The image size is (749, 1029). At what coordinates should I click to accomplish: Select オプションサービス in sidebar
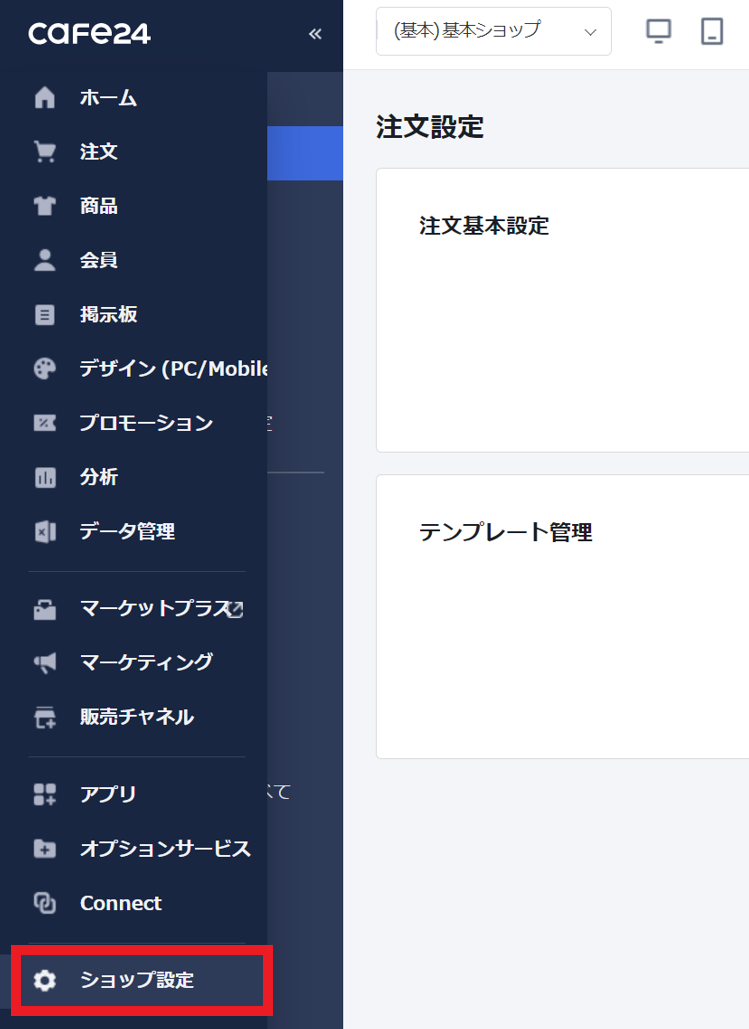165,848
